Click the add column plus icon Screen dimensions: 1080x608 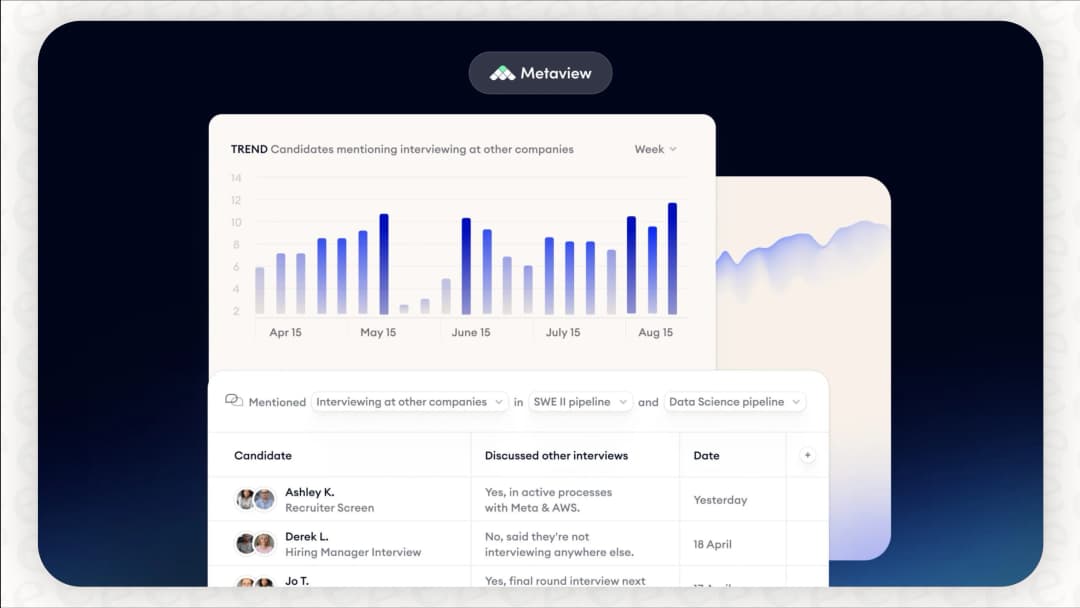(807, 455)
